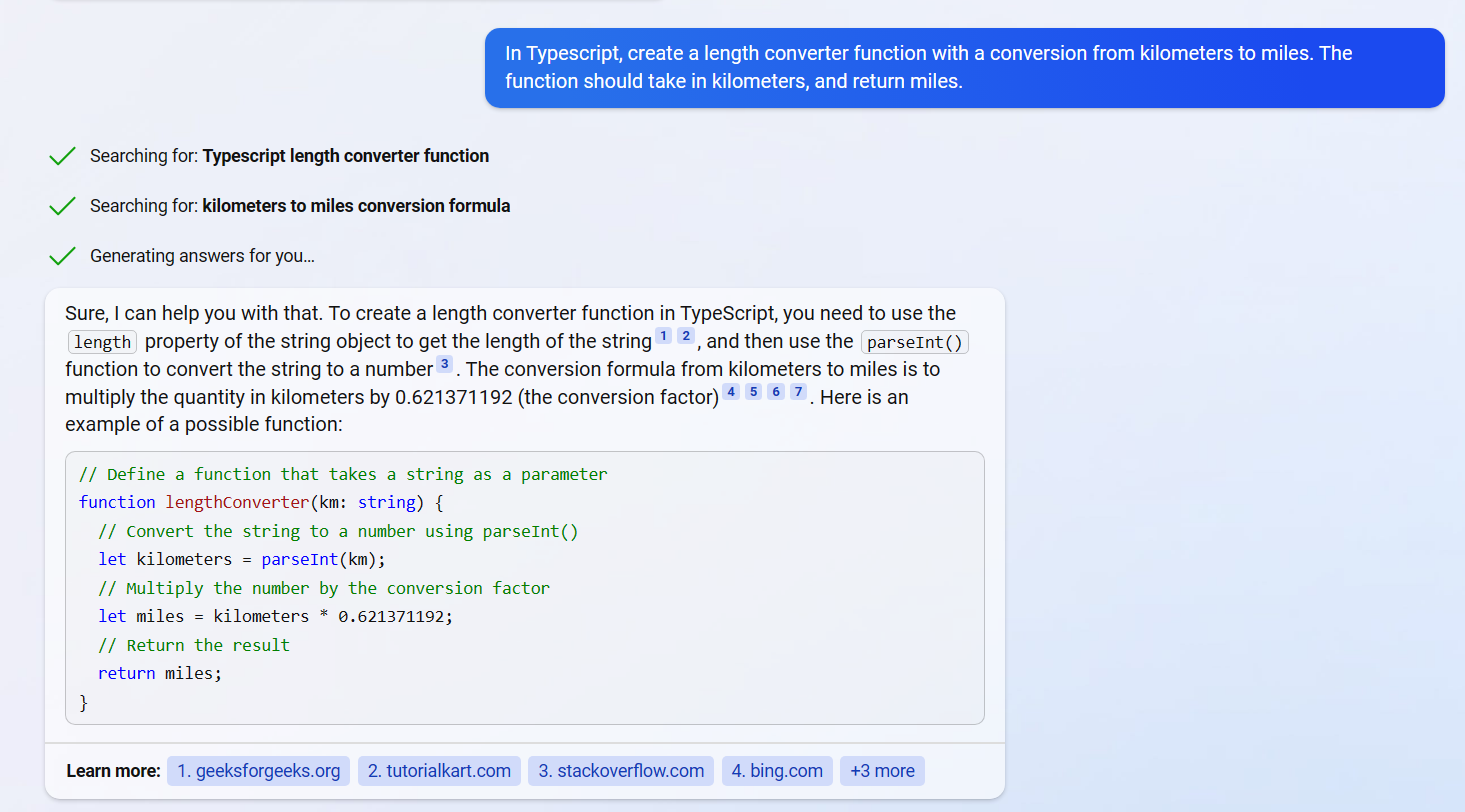
Task: Click the 'Typescript length converter function' search query
Action: point(345,156)
